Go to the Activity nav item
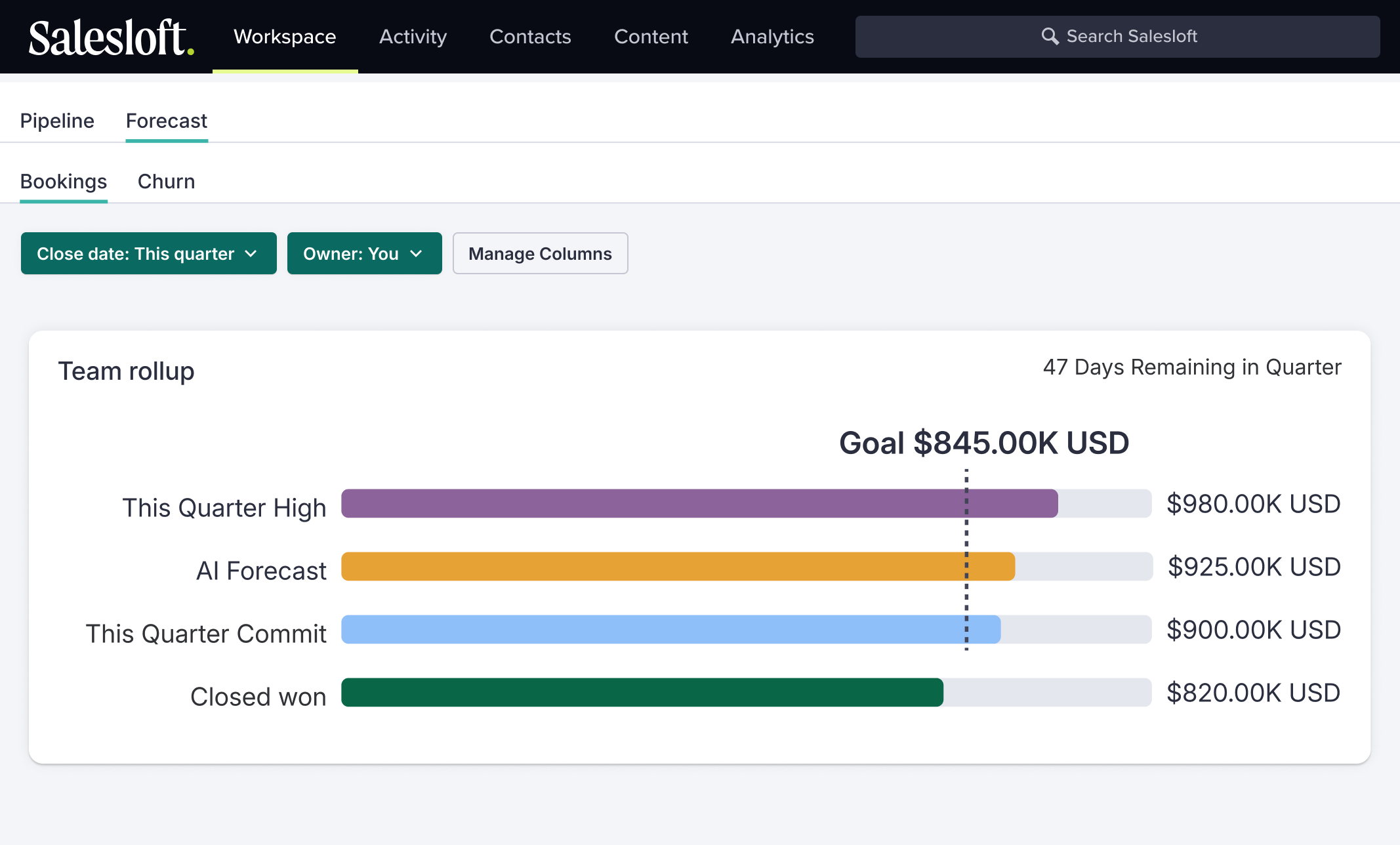This screenshot has width=1400, height=845. [x=413, y=37]
